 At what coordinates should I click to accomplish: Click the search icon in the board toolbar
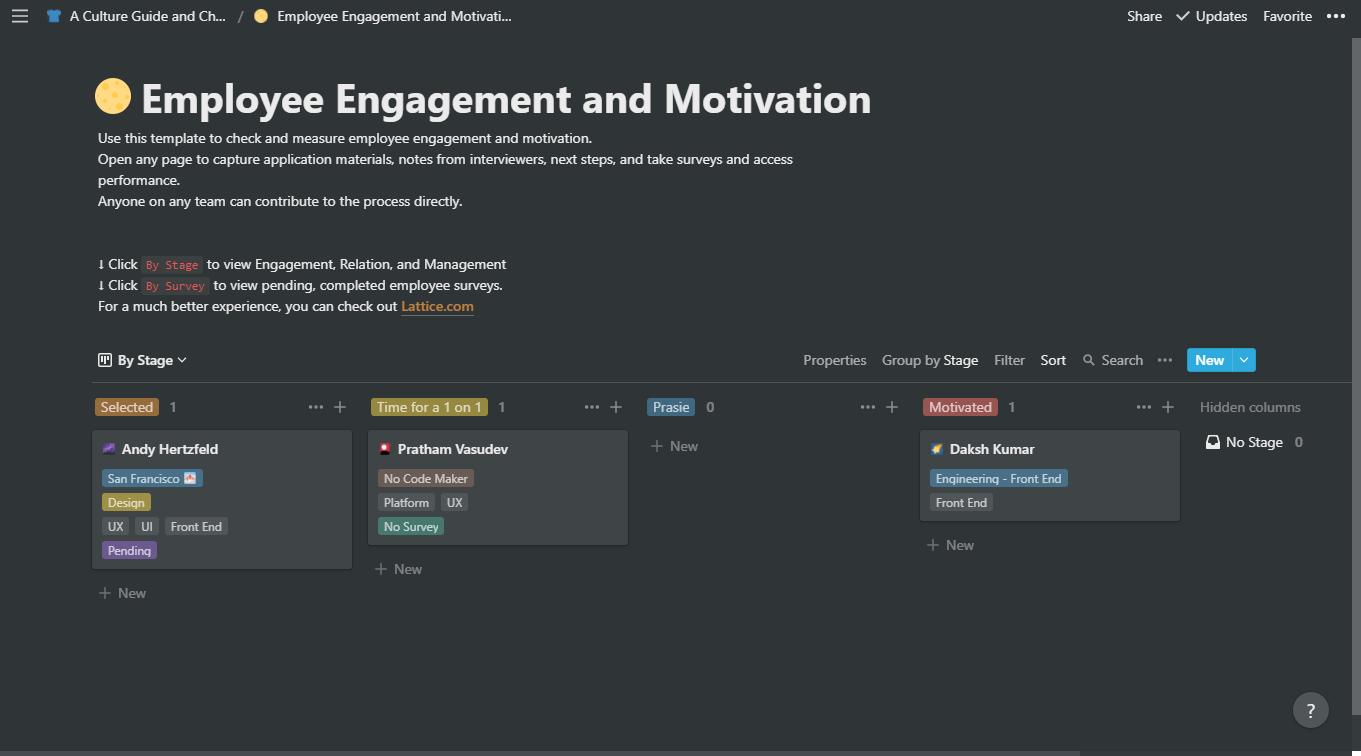tap(1087, 359)
